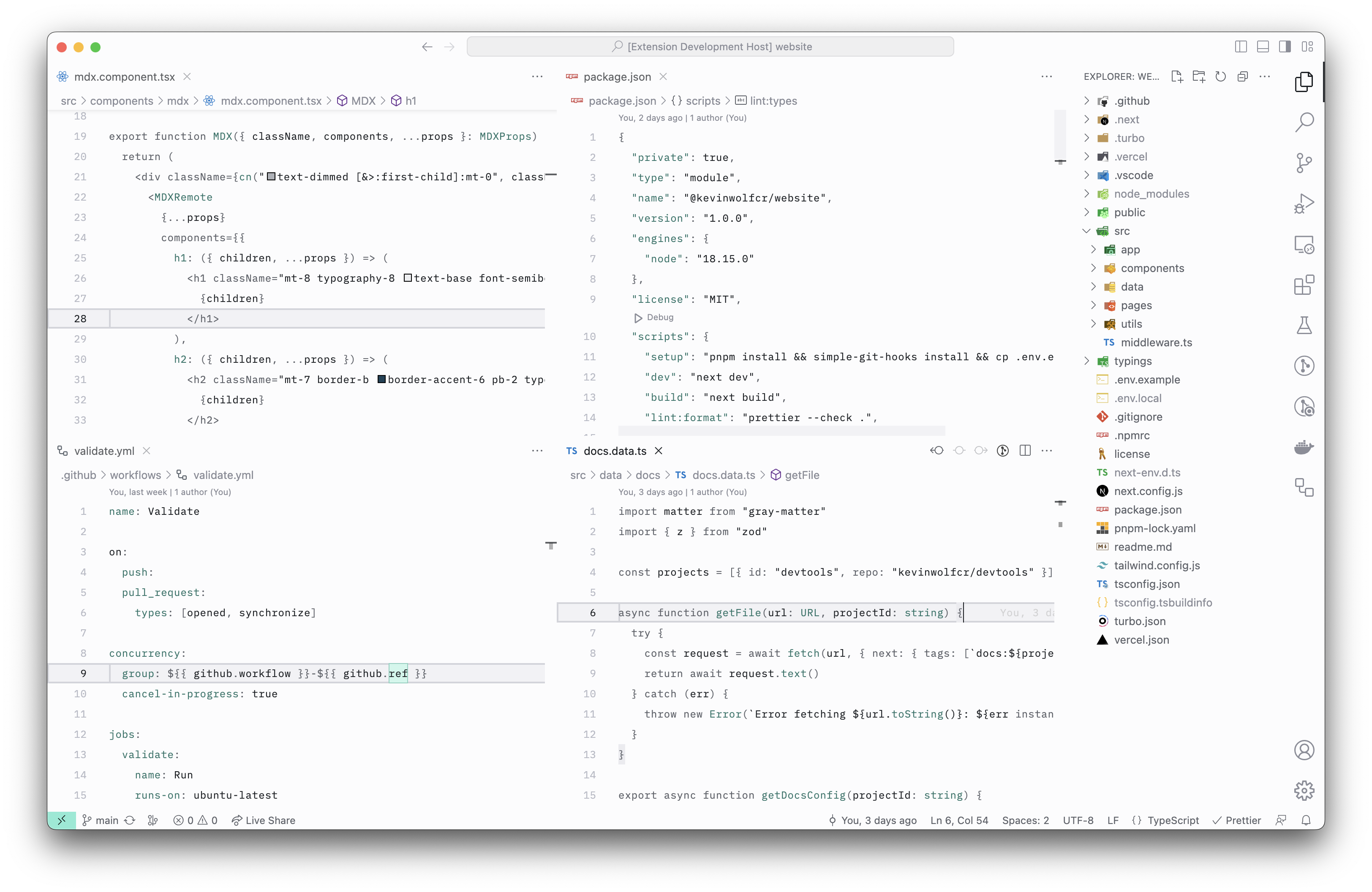The height and width of the screenshot is (892, 1372).
Task: Expand the node_modules folder
Action: [x=1151, y=193]
